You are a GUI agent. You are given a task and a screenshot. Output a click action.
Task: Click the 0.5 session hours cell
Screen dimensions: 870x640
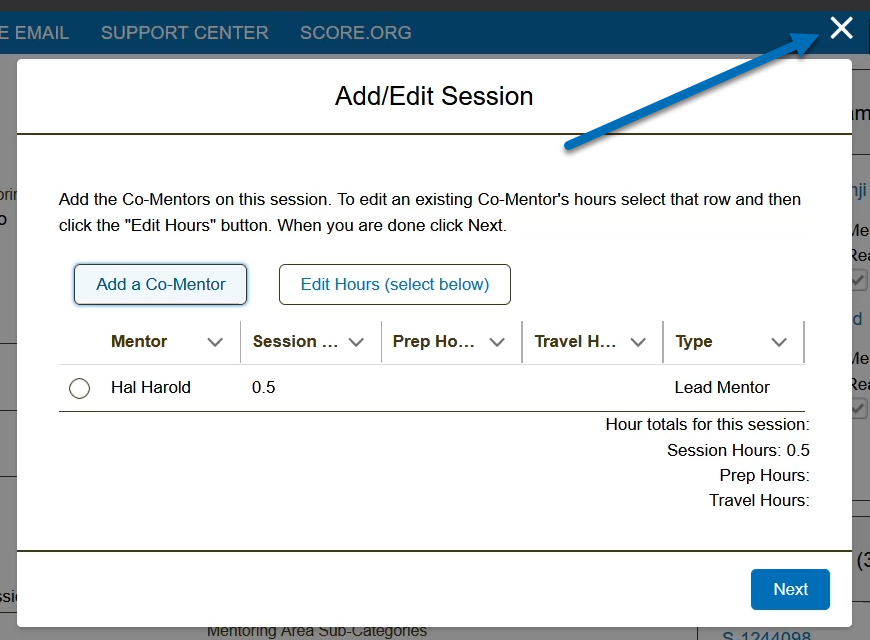(x=264, y=387)
